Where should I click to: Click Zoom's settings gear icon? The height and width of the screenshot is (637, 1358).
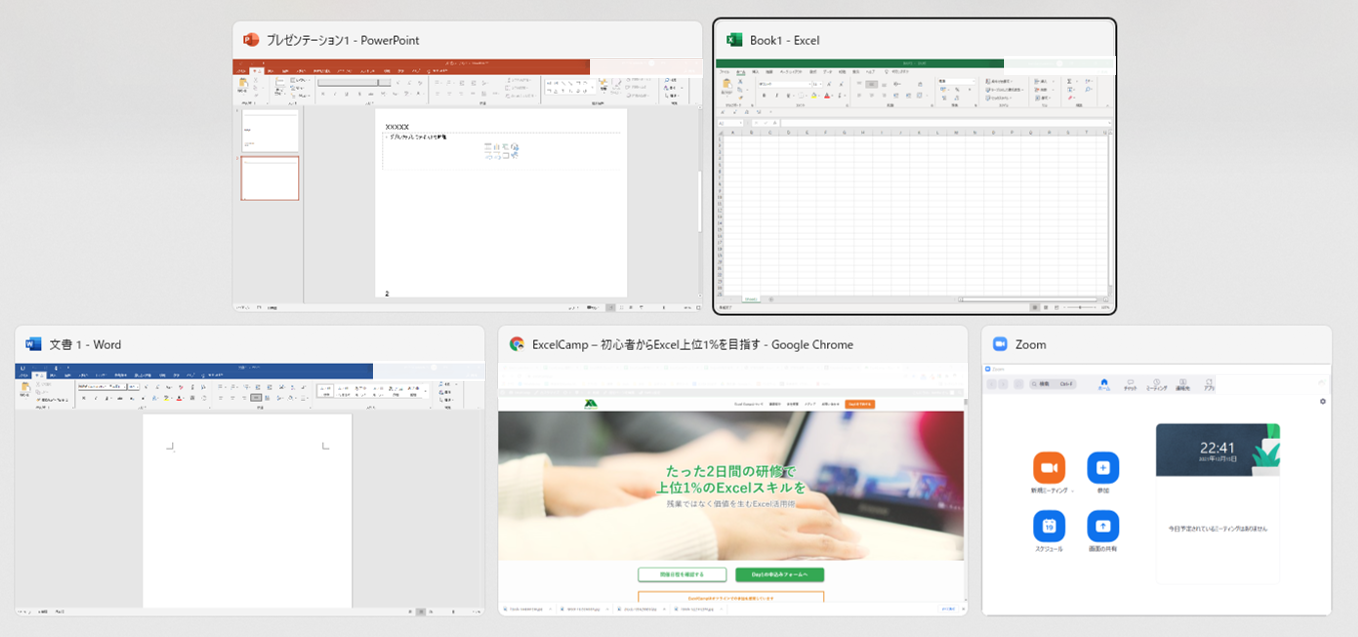(x=1323, y=402)
